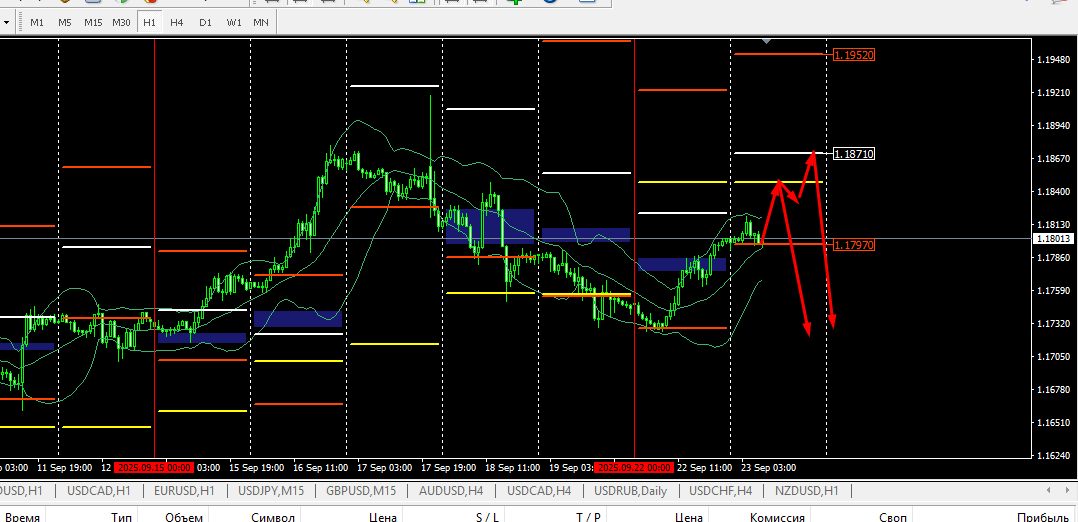Image resolution: width=1078 pixels, height=522 pixels.
Task: Select the 1.18710 white level label
Action: coord(854,154)
